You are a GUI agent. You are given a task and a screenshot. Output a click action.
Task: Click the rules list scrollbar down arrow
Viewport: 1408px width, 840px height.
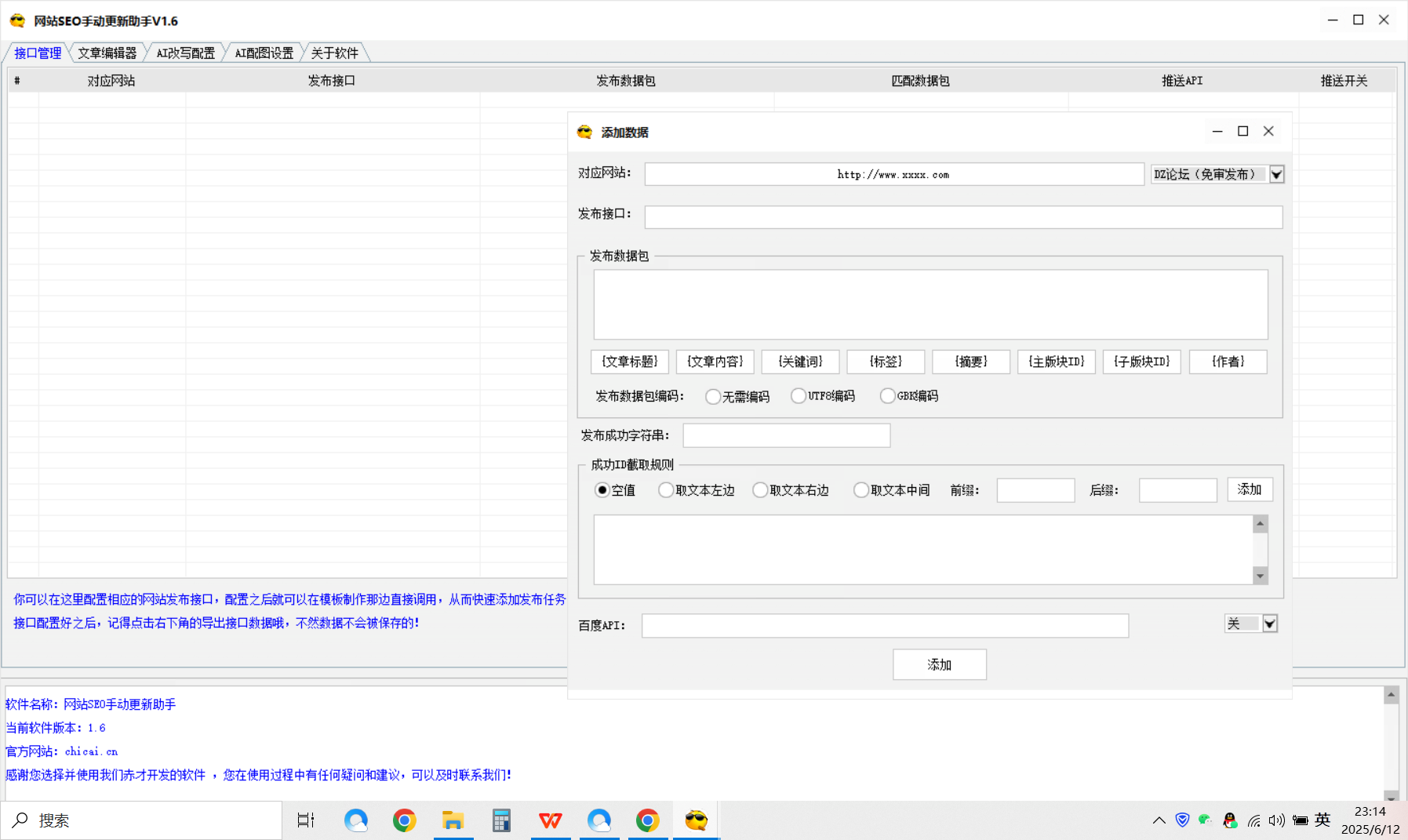click(1261, 576)
